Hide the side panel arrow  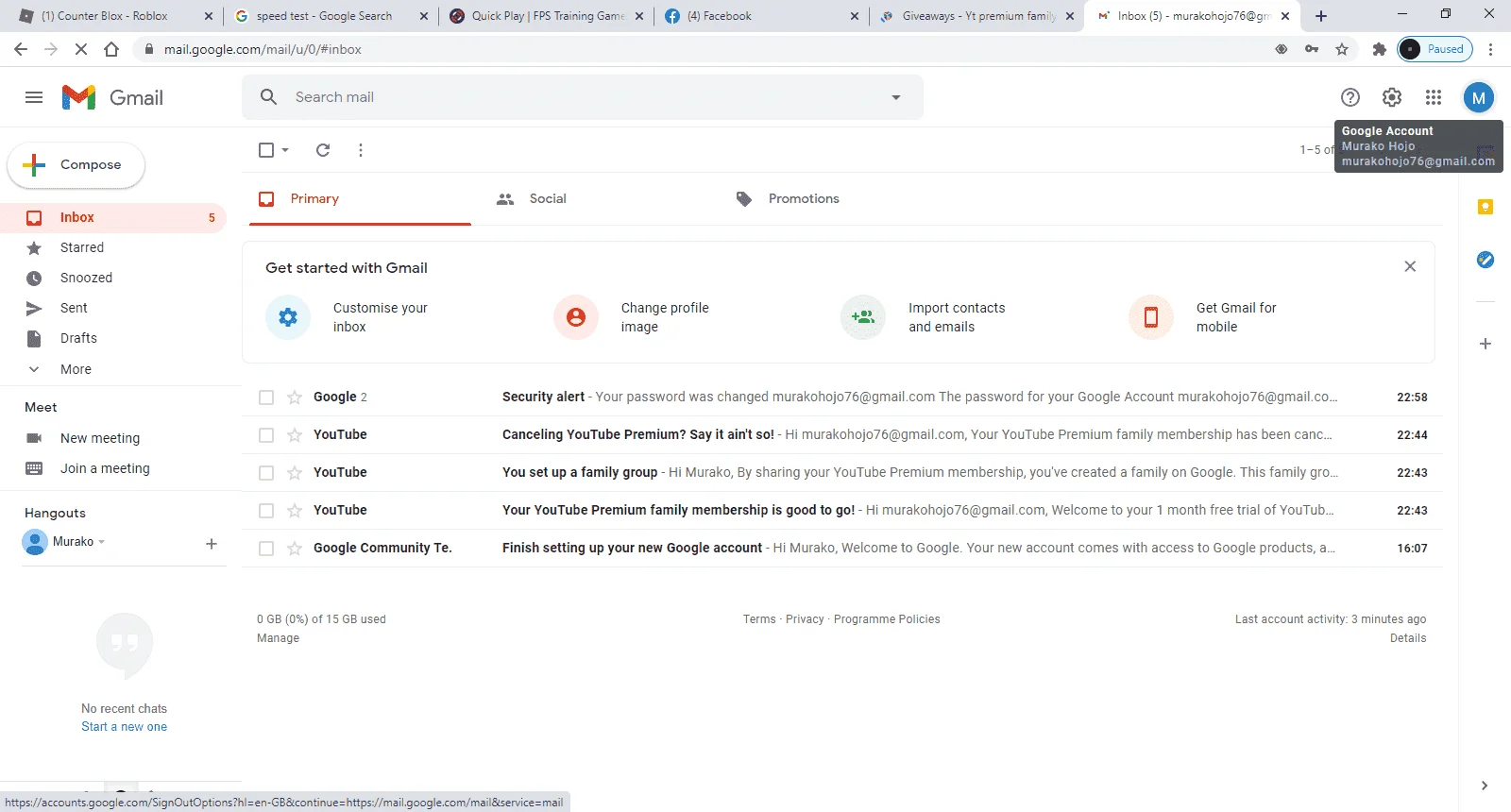[1485, 786]
